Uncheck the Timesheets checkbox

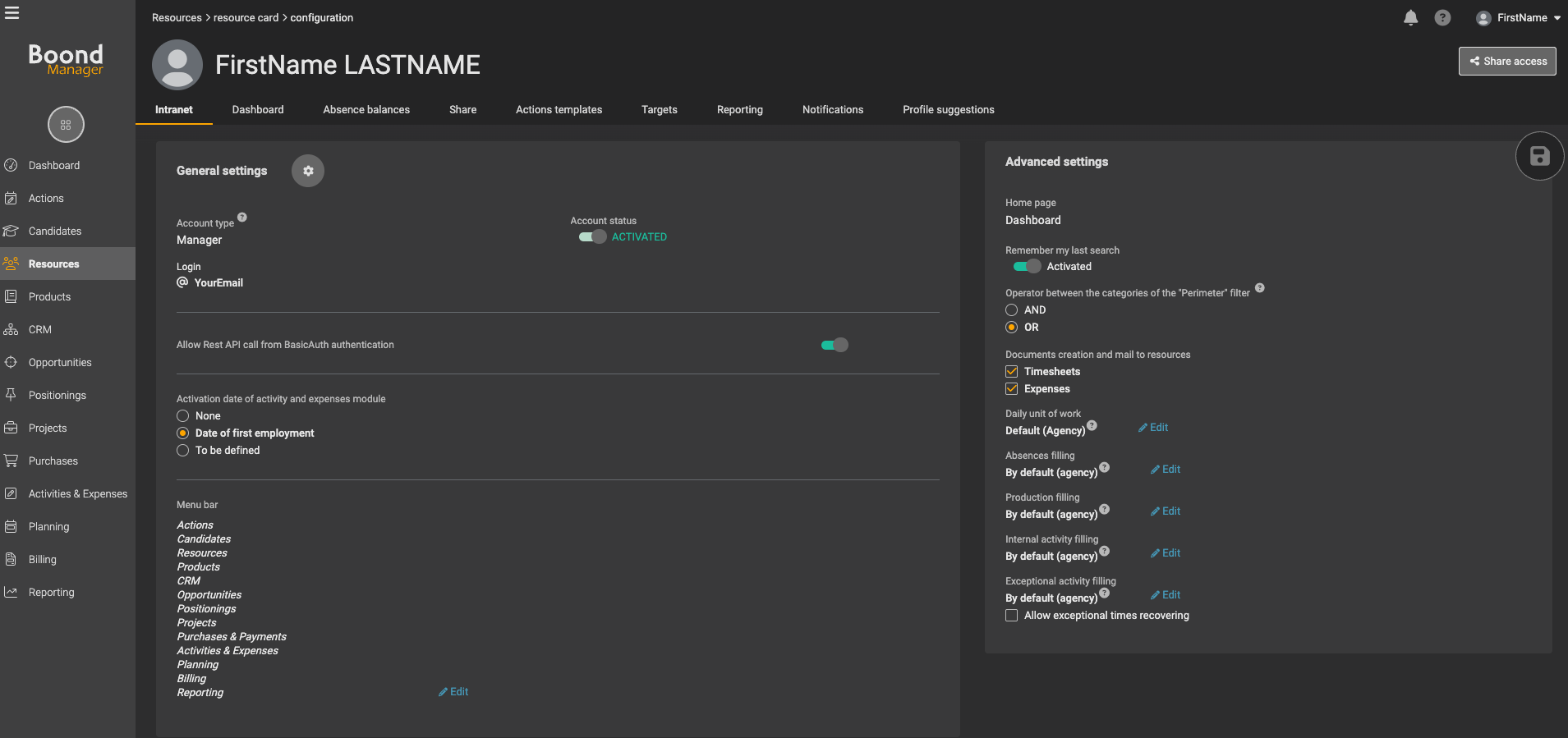[1012, 372]
